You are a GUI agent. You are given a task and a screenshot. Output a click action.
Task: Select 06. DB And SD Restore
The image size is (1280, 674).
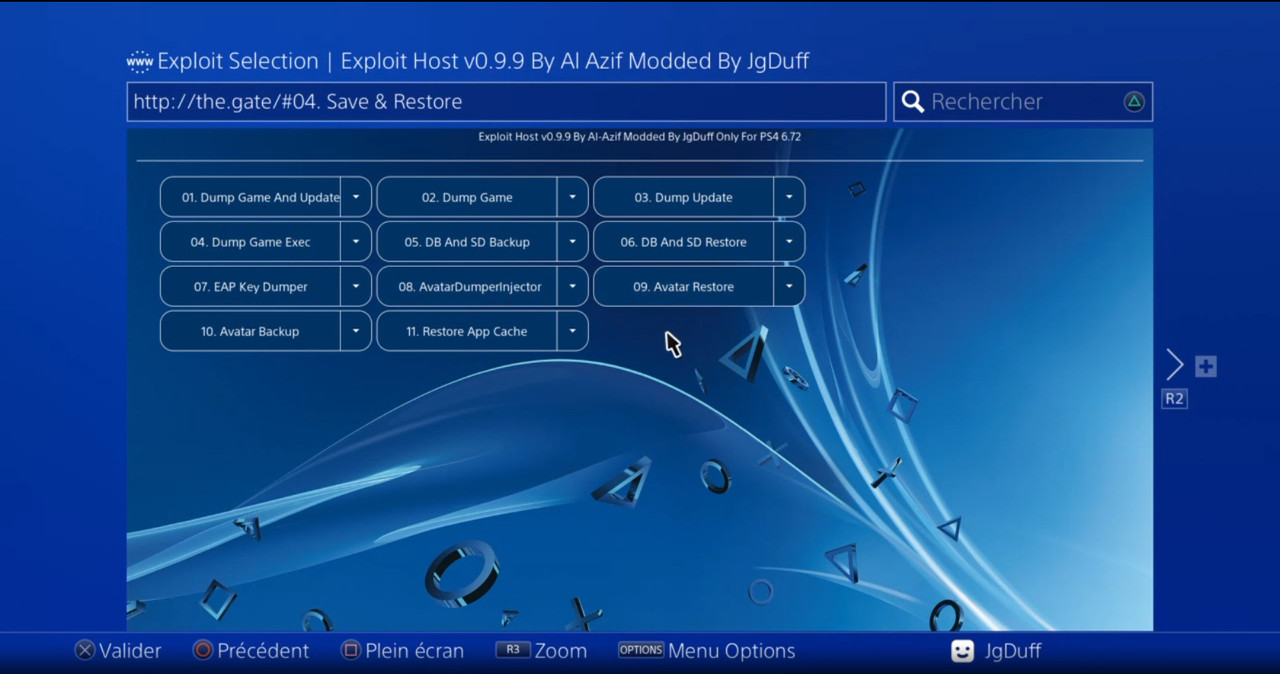coord(684,242)
